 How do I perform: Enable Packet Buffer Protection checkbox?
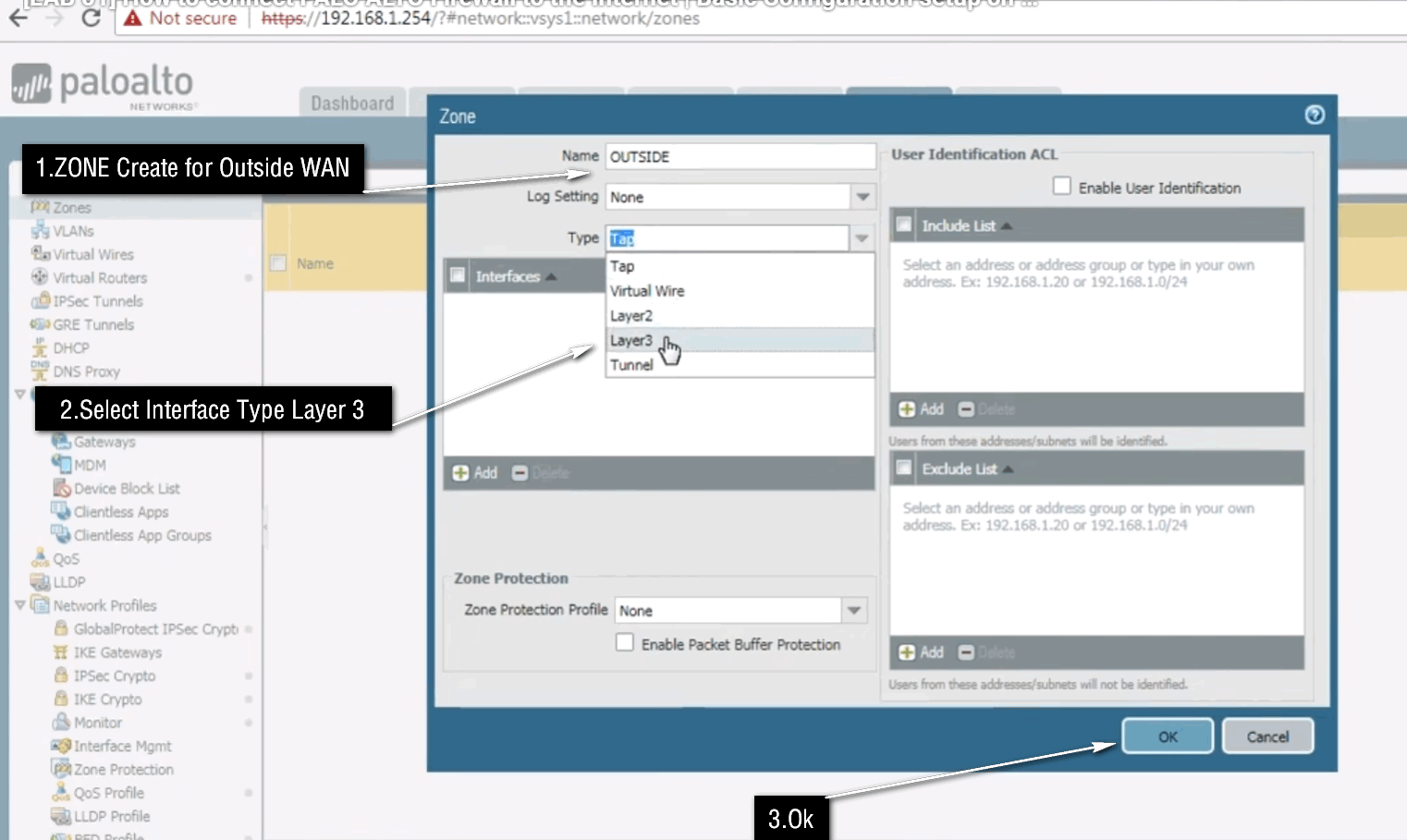click(625, 643)
